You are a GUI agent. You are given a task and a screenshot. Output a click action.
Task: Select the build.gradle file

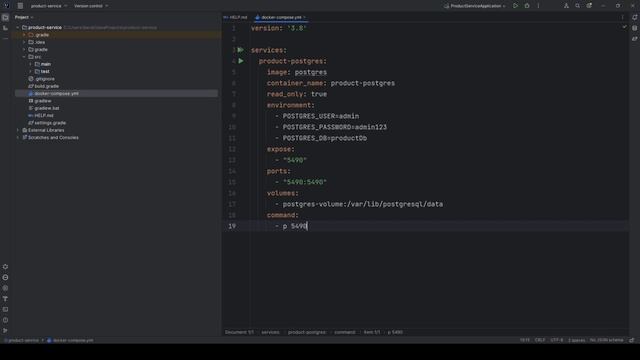(x=43, y=86)
